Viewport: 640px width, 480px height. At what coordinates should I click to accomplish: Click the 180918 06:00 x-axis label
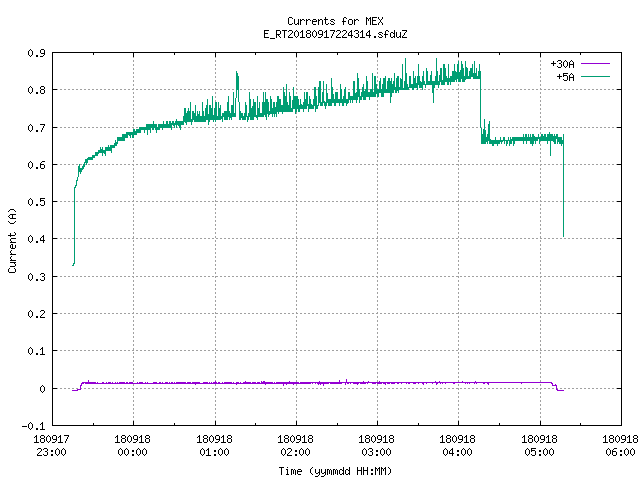point(620,446)
